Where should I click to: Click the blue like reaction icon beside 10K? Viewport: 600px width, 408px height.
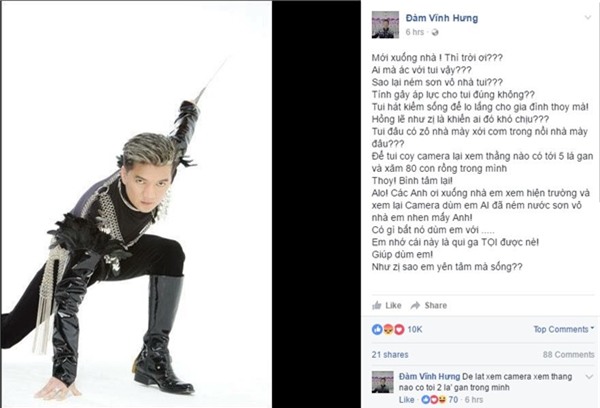[x=377, y=329]
